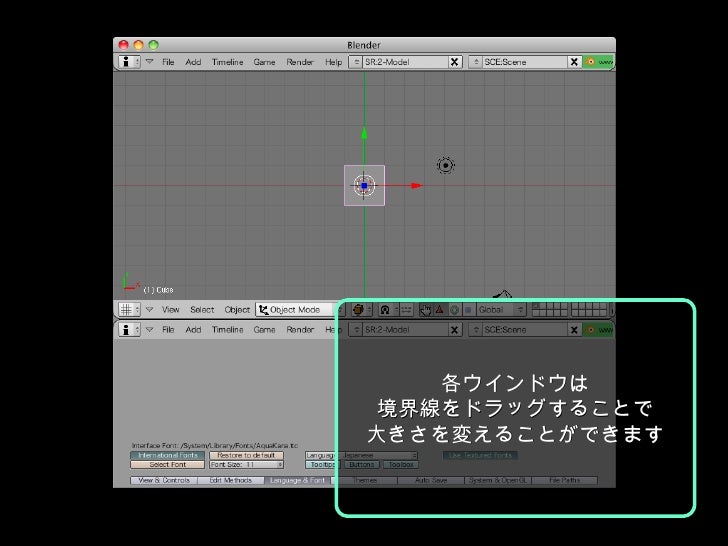Toggle Tooltips translation button

click(323, 464)
